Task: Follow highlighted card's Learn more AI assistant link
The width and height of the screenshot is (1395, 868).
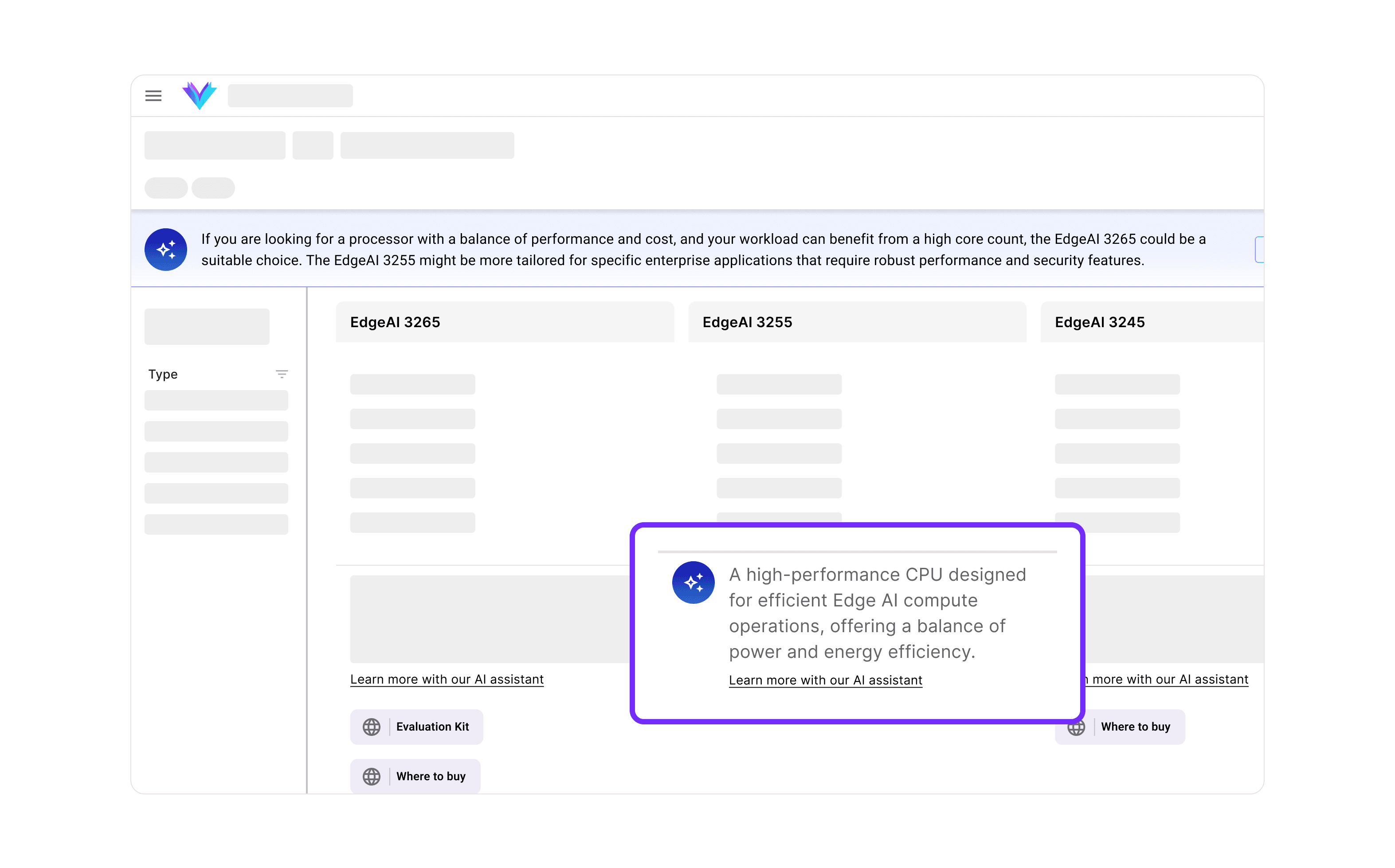Action: coord(825,680)
